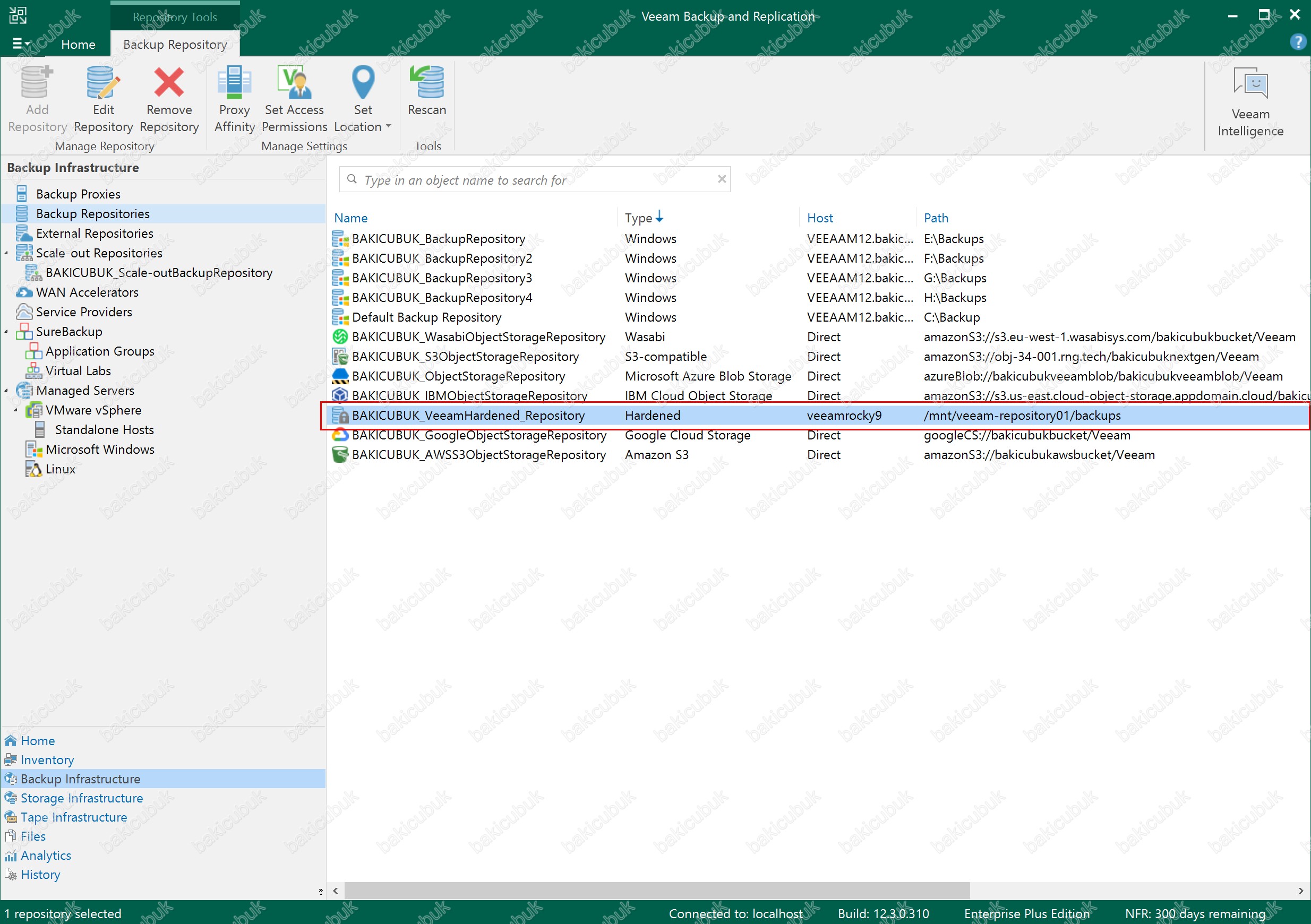Select the Default Backup Repository row
Screen dimensions: 1311x924
tap(819, 317)
